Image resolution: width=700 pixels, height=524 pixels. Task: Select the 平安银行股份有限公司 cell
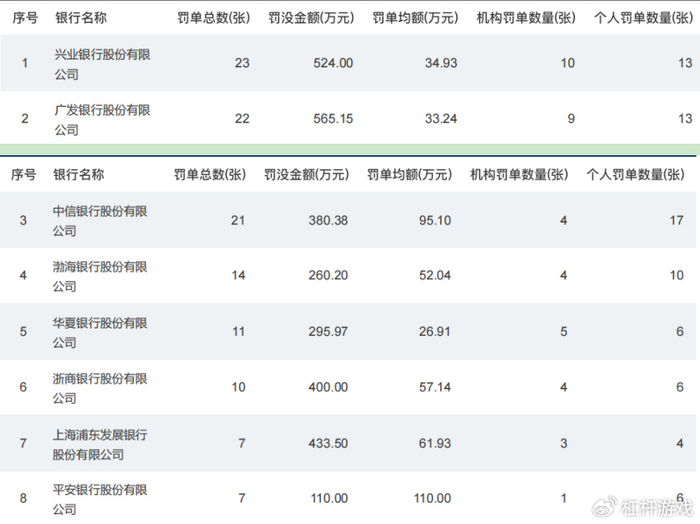(x=100, y=499)
